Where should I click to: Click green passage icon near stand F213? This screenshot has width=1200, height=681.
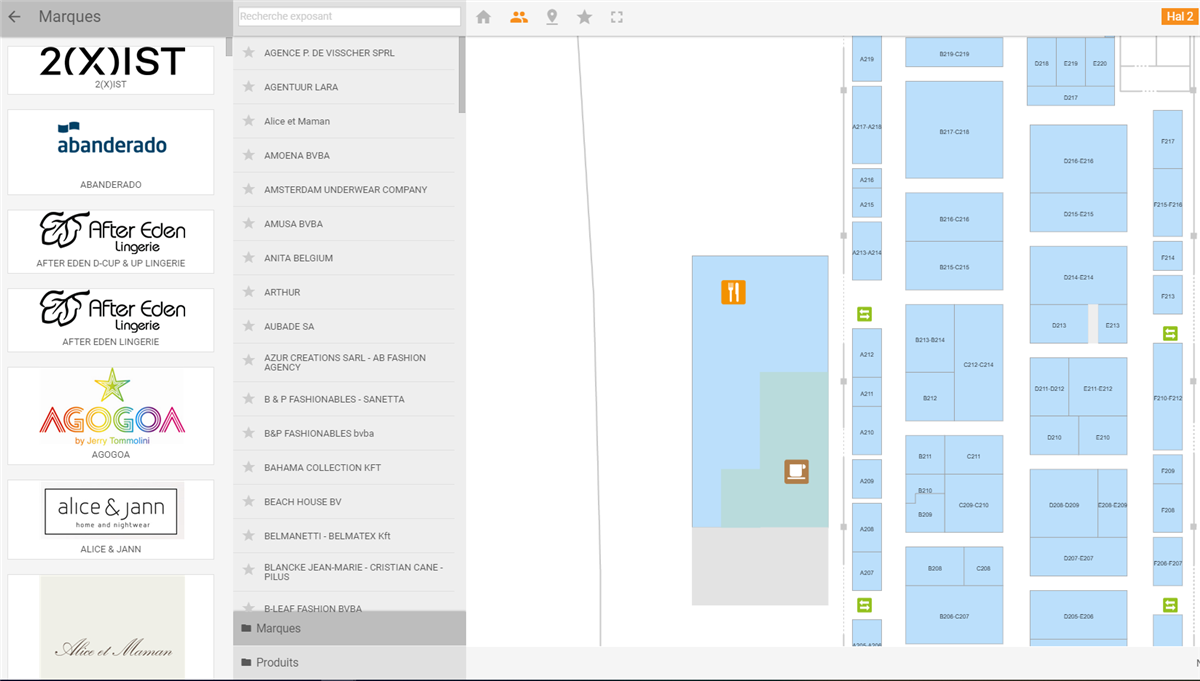pyautogui.click(x=1170, y=332)
